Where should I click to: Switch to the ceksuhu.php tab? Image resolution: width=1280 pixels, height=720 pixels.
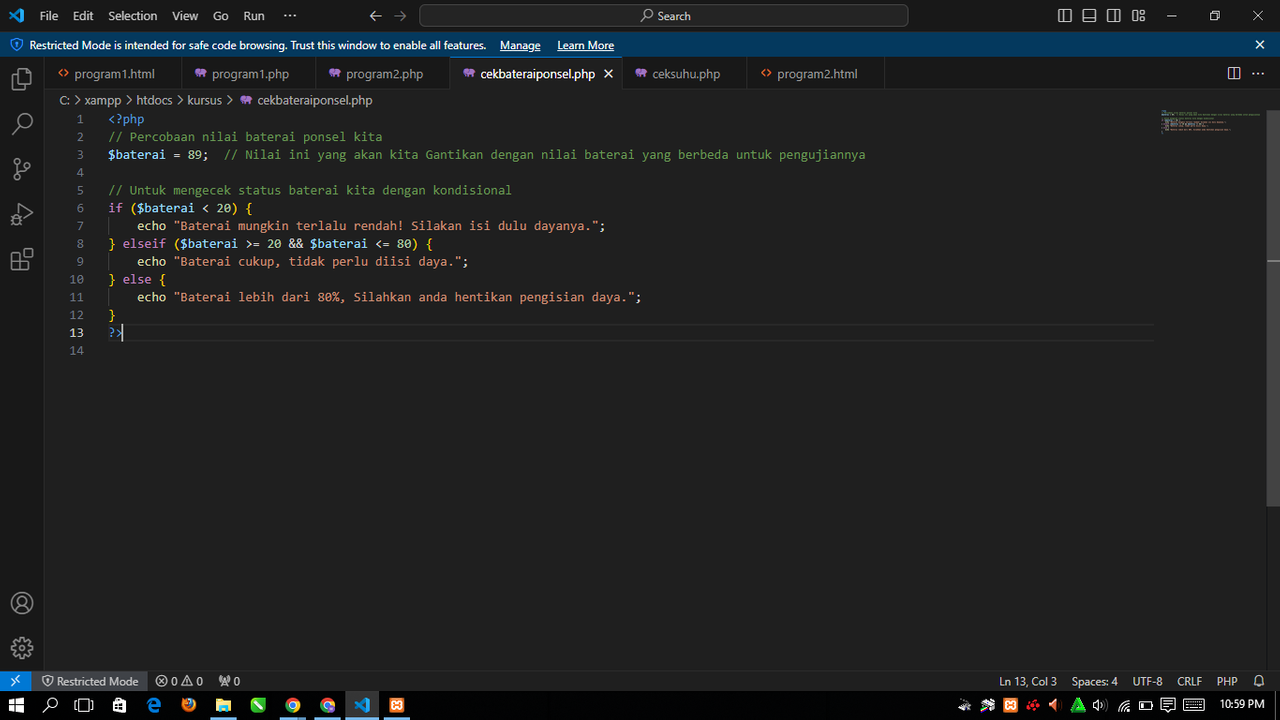[x=686, y=74]
